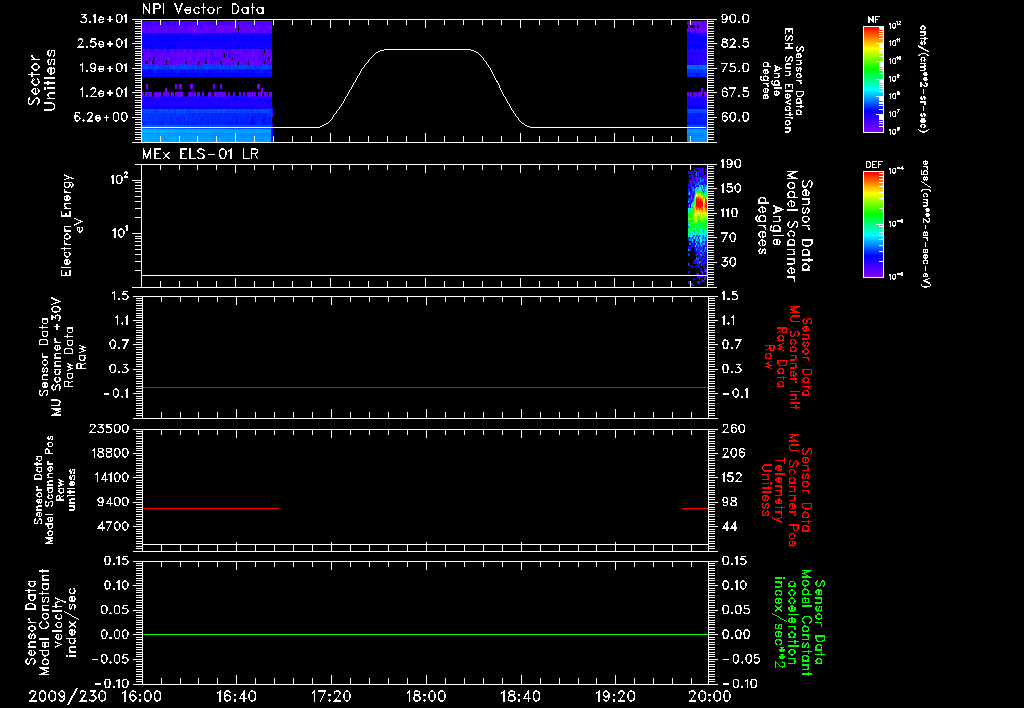1024x708 pixels.
Task: Click the NPI spectrogram block starting at 16:00
Action: (x=206, y=81)
